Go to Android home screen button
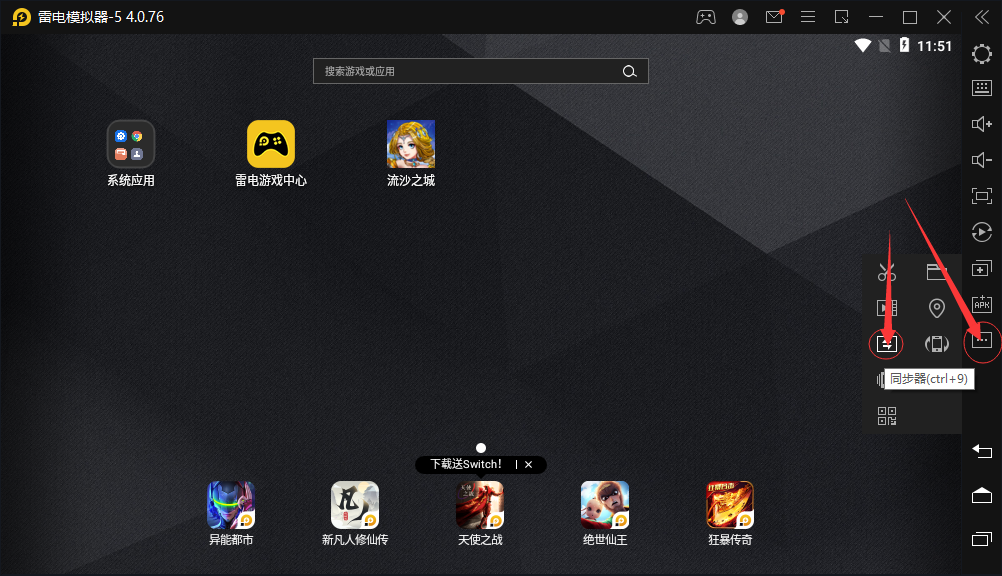This screenshot has height=576, width=1002. point(982,495)
